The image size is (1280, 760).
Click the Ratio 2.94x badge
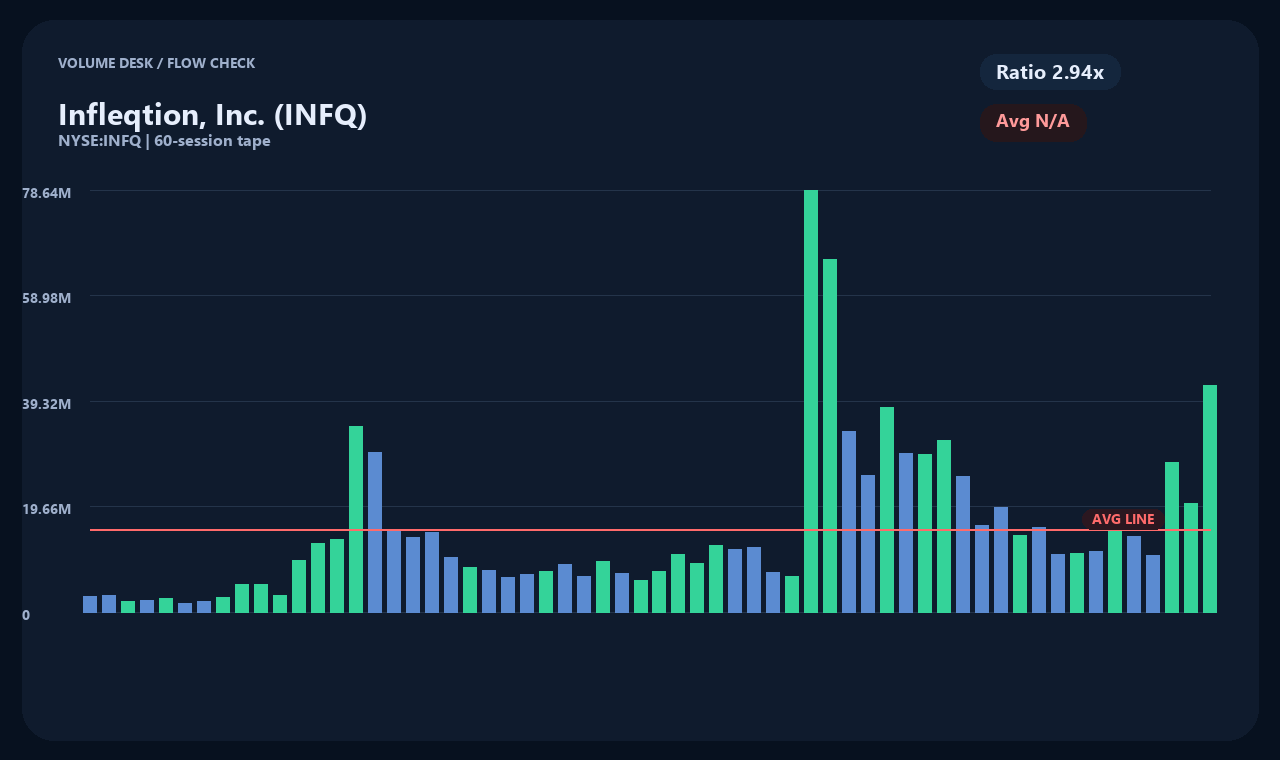click(1050, 72)
